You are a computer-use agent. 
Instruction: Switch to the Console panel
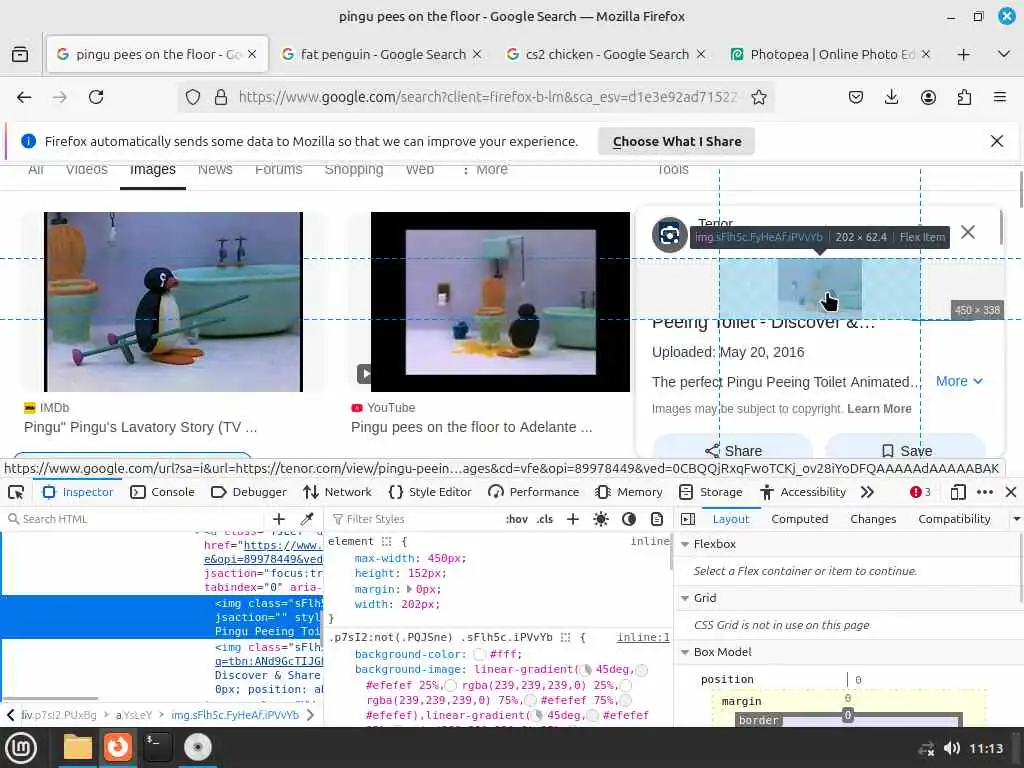click(163, 492)
